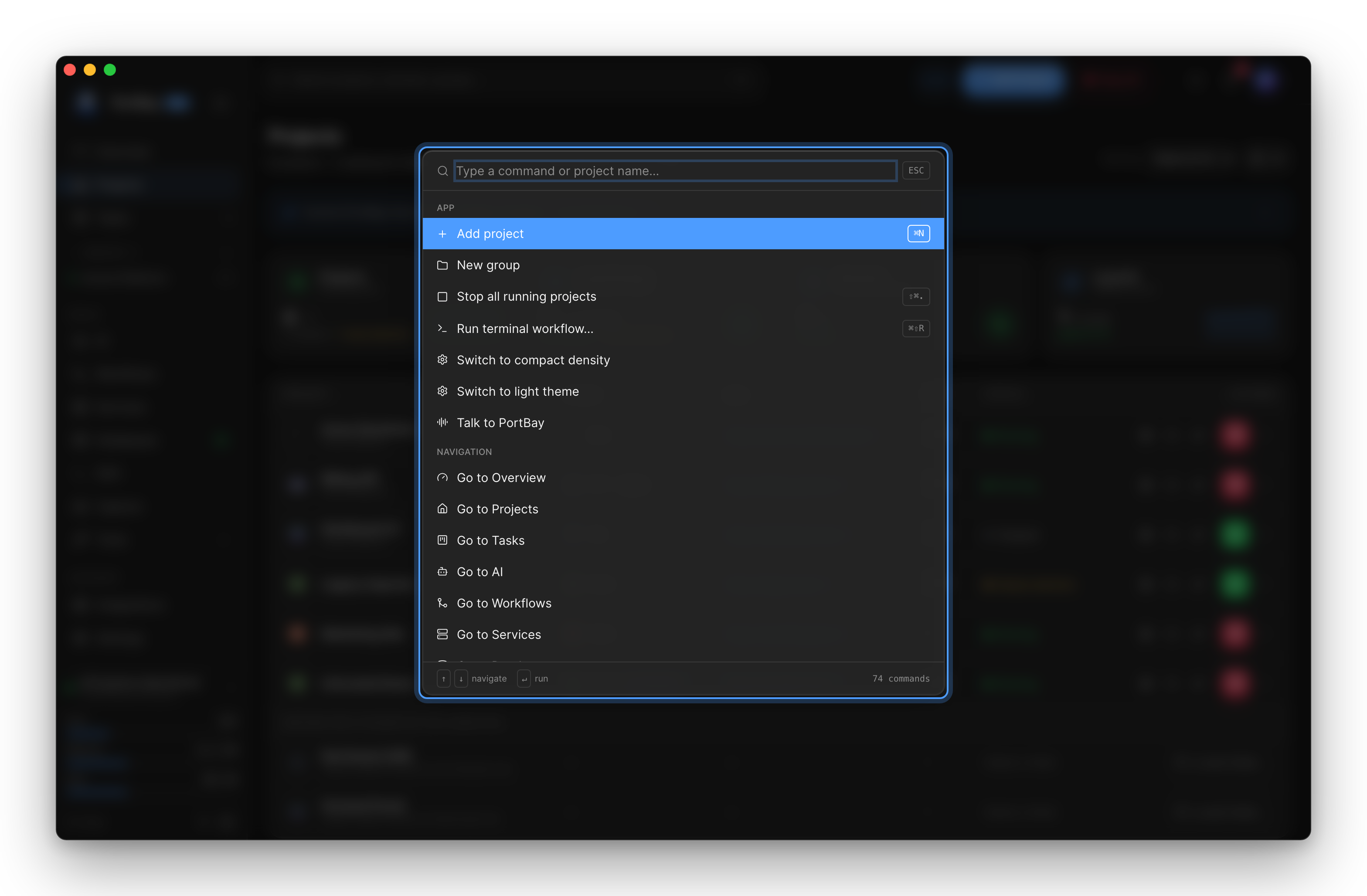Screen dimensions: 1367x896
Task: Click the robot icon next to Go to AI
Action: (x=442, y=572)
